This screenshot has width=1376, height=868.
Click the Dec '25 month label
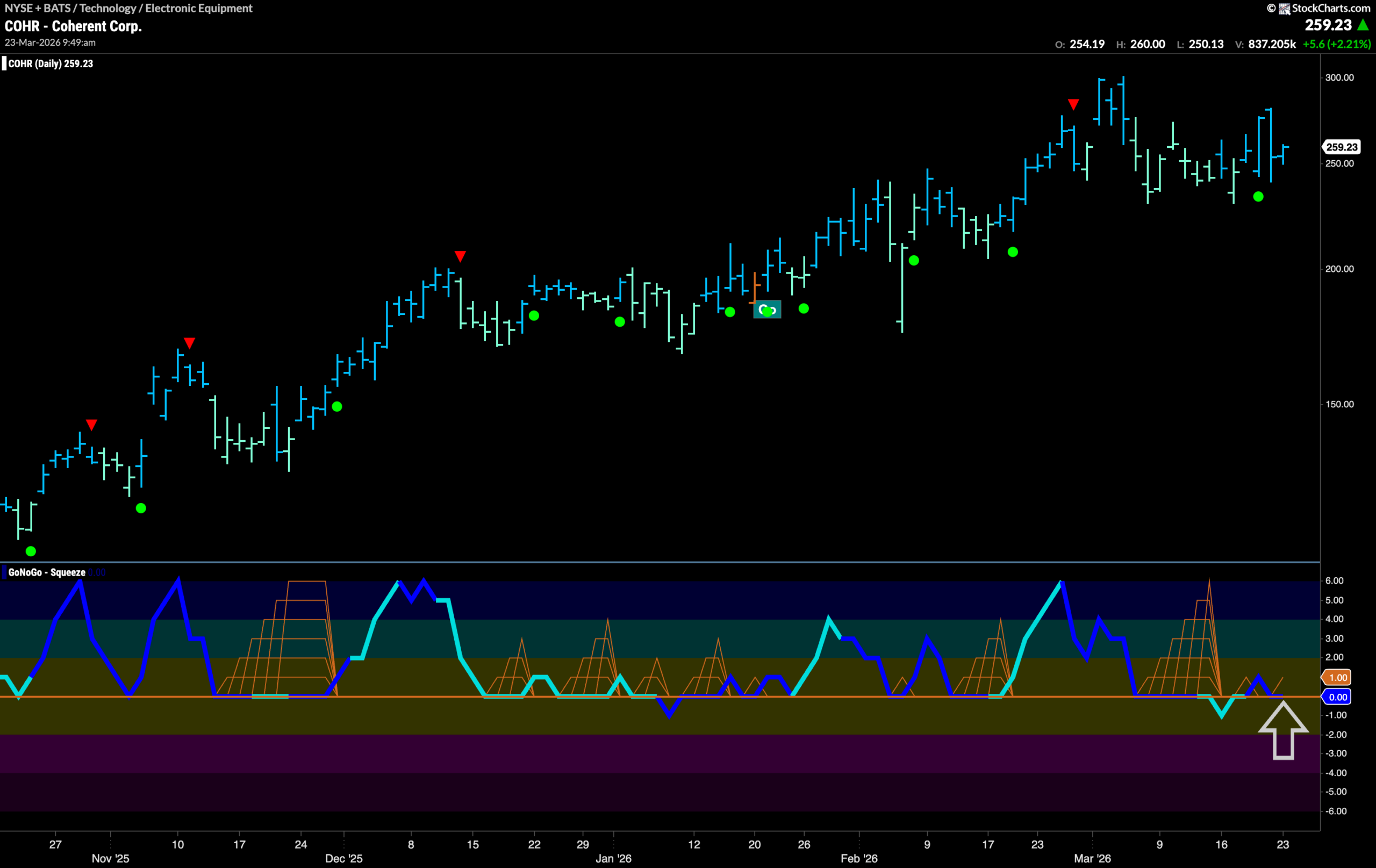(343, 859)
